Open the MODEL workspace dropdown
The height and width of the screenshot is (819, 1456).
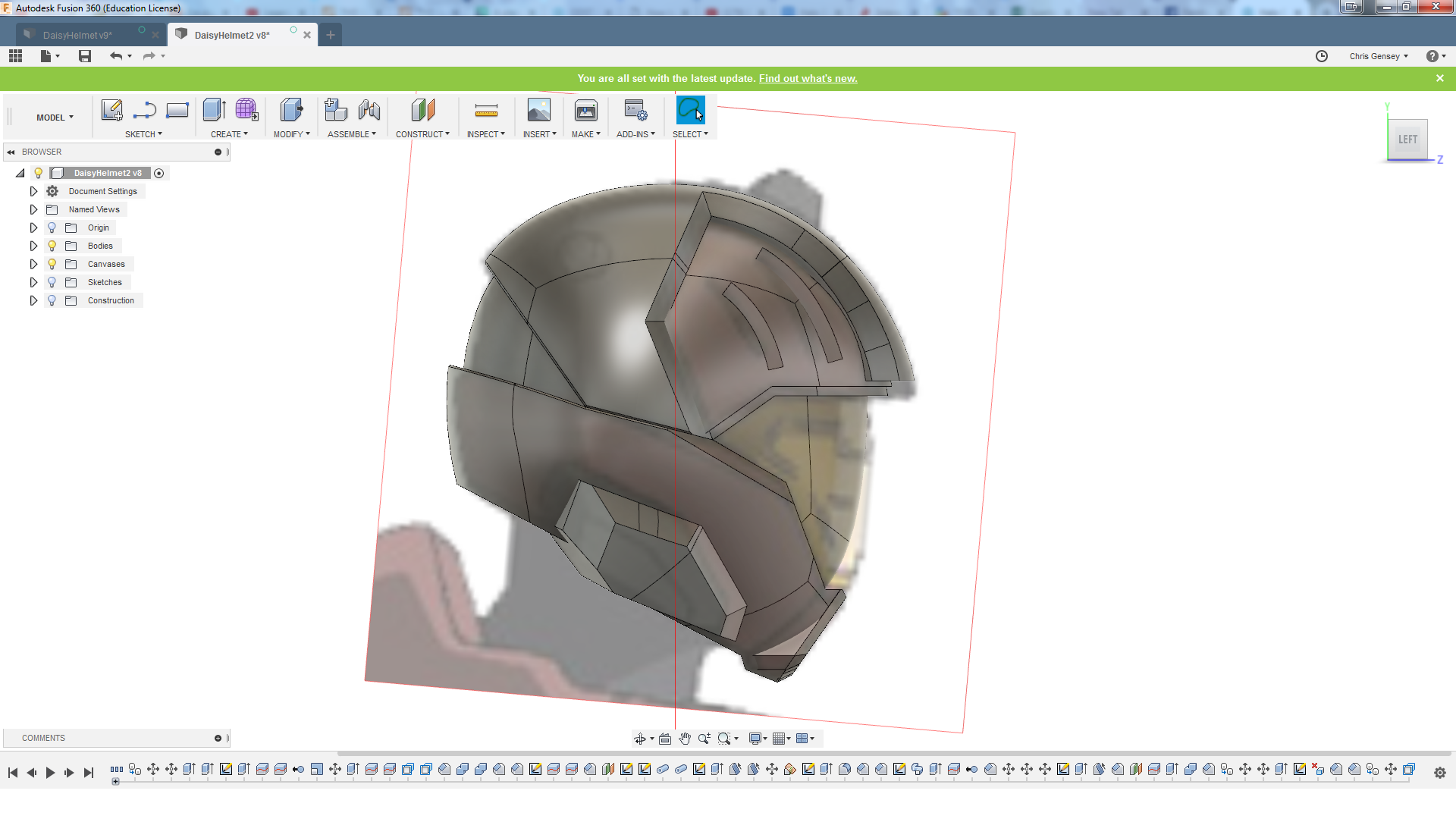(x=55, y=118)
